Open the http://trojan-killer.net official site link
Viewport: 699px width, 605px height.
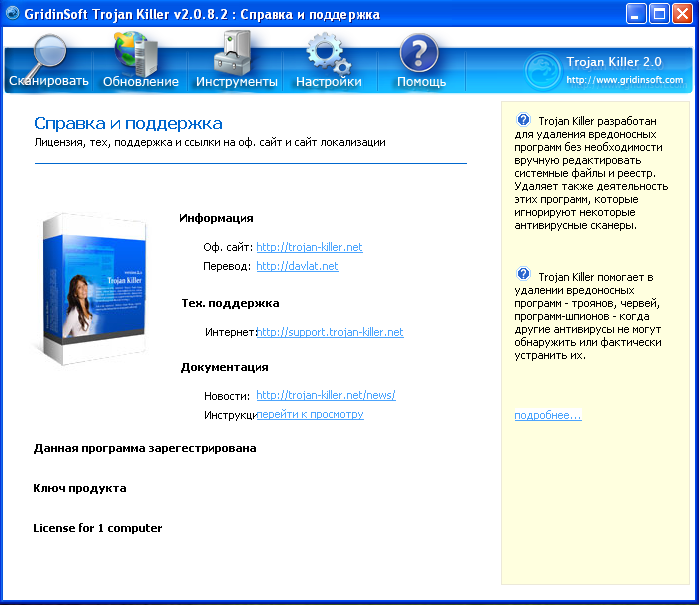point(309,247)
